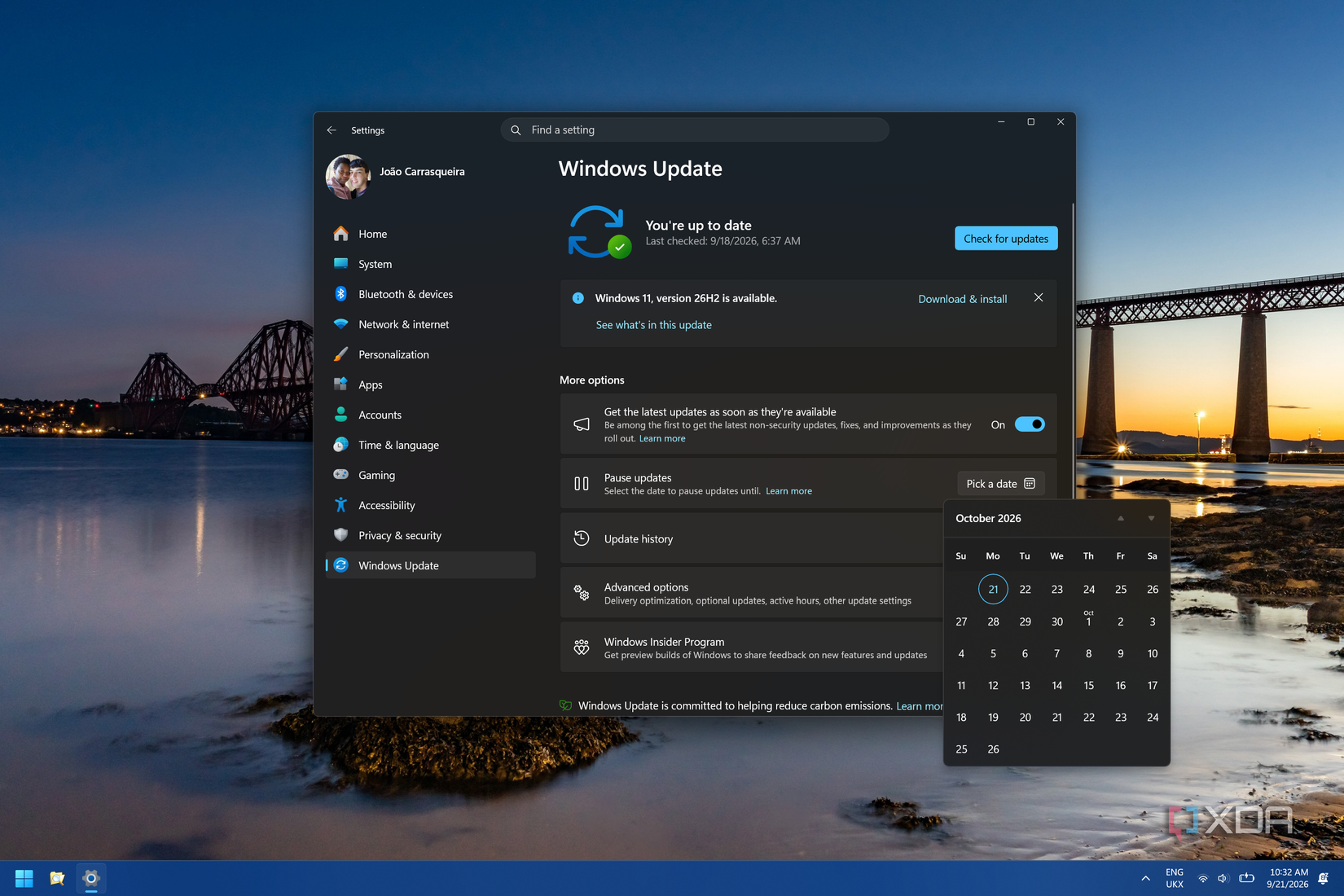Viewport: 1344px width, 896px height.
Task: Open Bluetooth & devices settings
Action: (430, 294)
